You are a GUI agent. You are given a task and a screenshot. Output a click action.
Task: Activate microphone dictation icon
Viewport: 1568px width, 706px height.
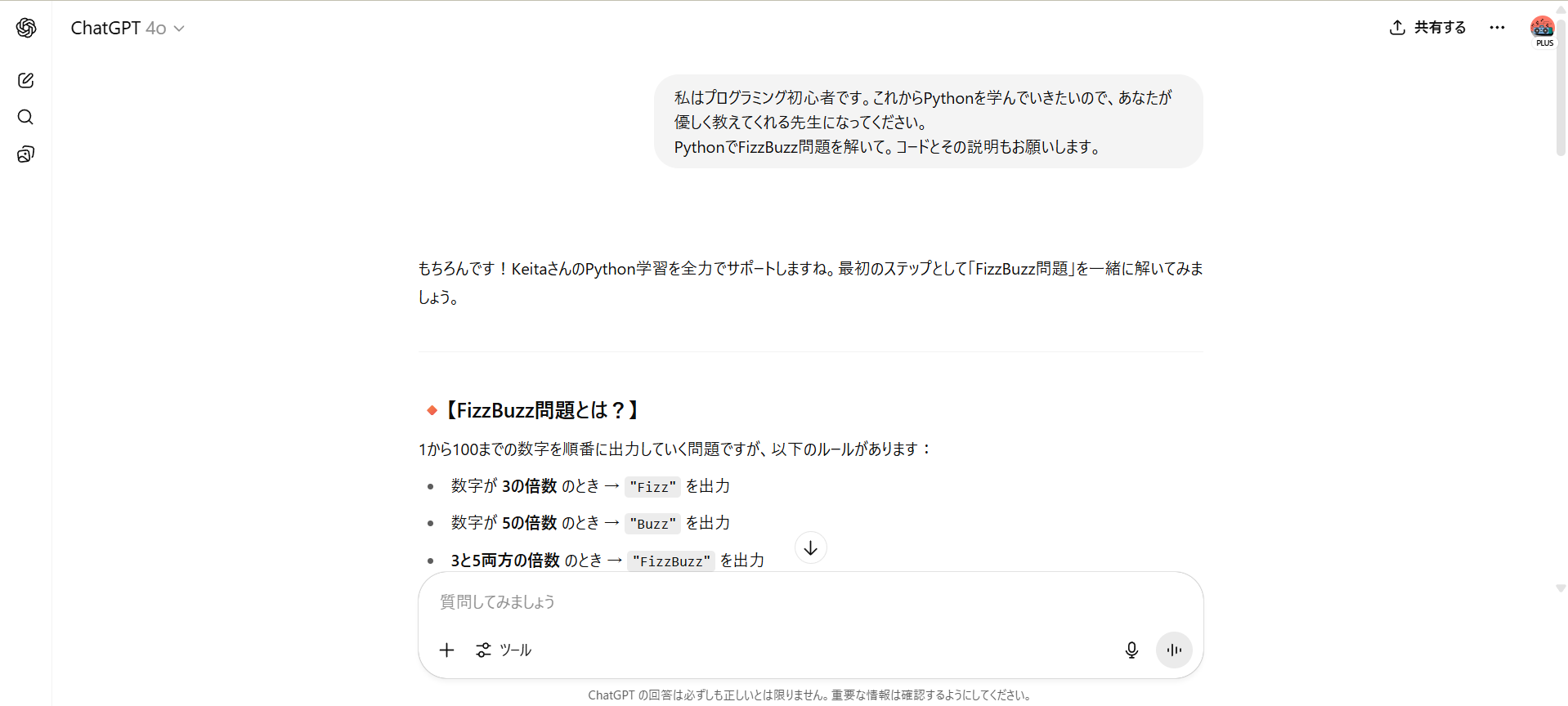1131,650
